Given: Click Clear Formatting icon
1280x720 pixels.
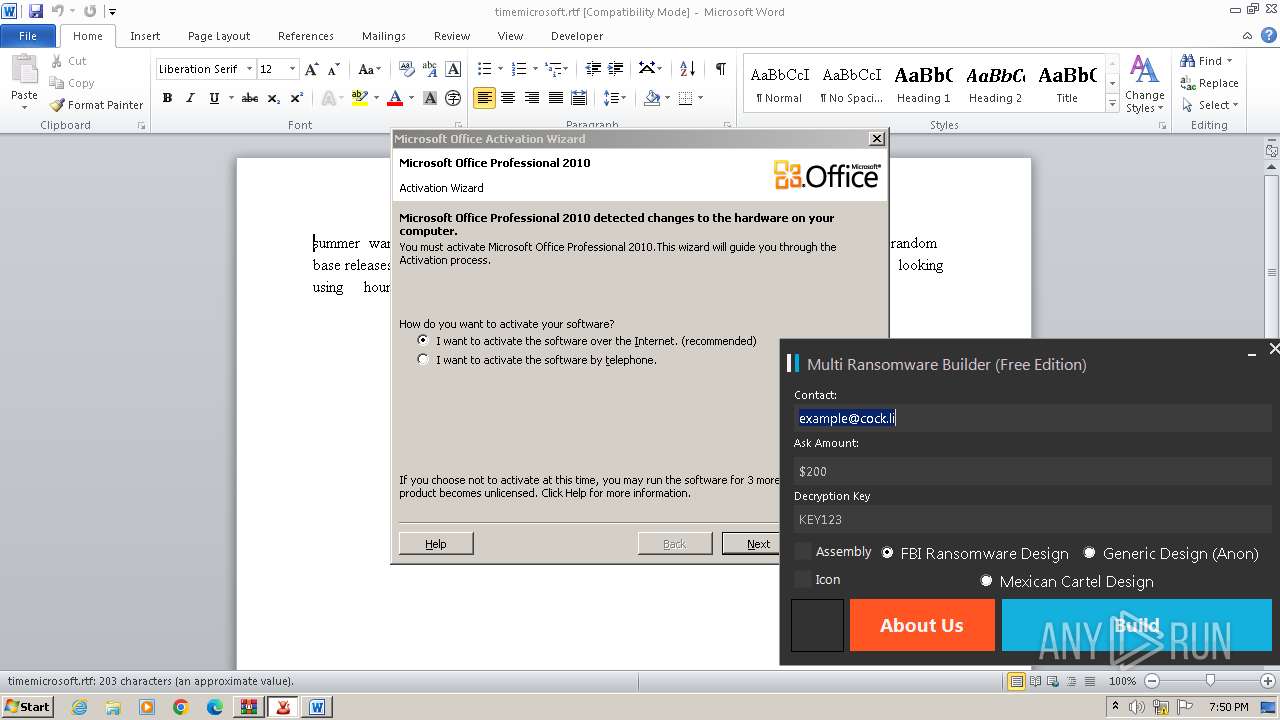Looking at the screenshot, I should click(x=407, y=69).
